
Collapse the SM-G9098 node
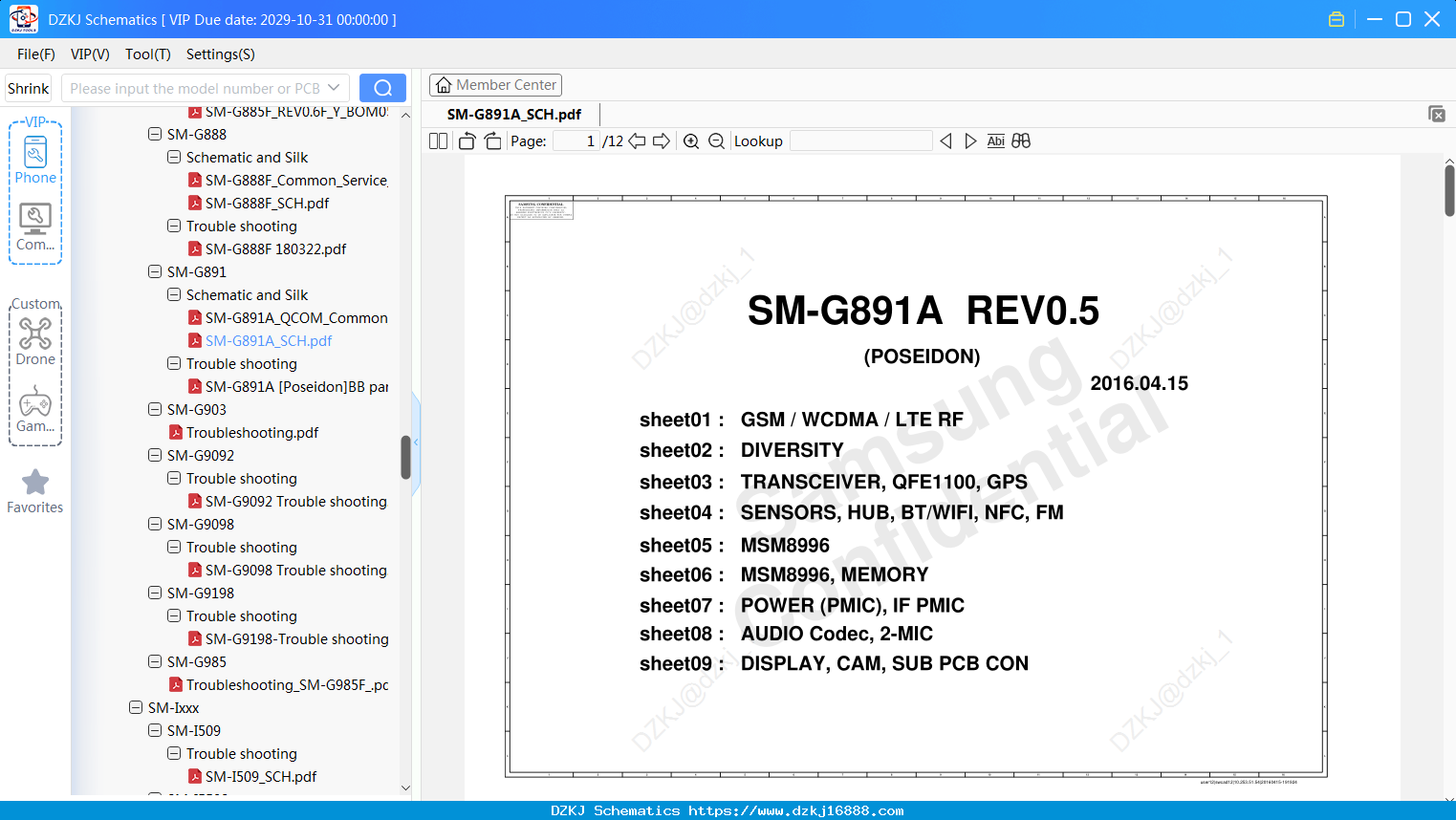(155, 524)
